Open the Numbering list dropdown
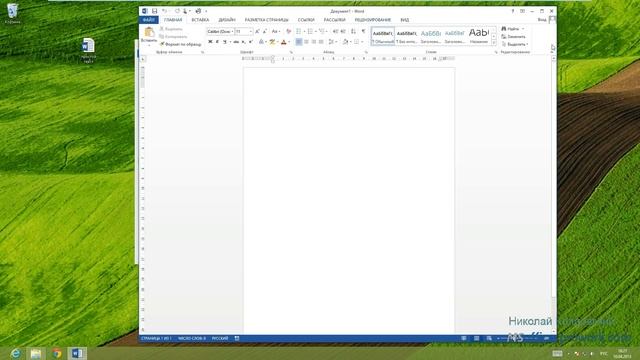This screenshot has height=360, width=640. (316, 31)
